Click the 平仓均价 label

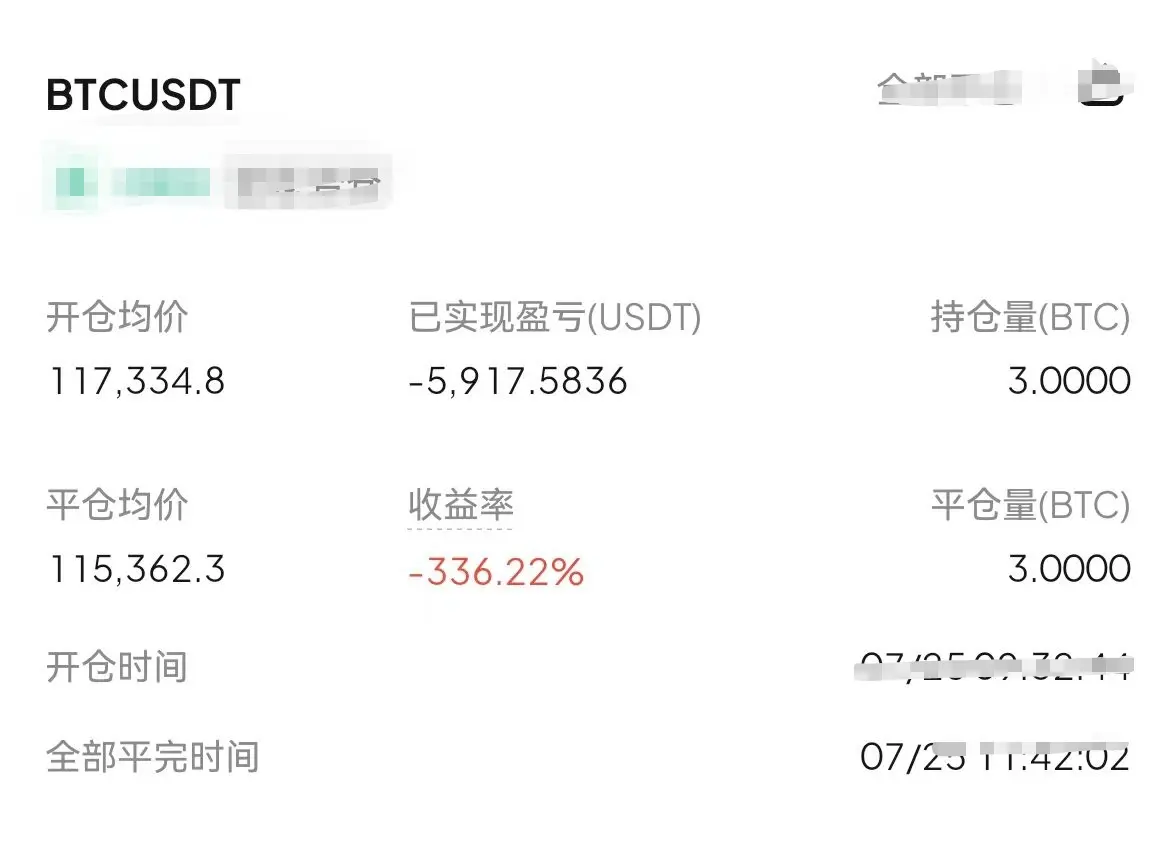pos(117,505)
